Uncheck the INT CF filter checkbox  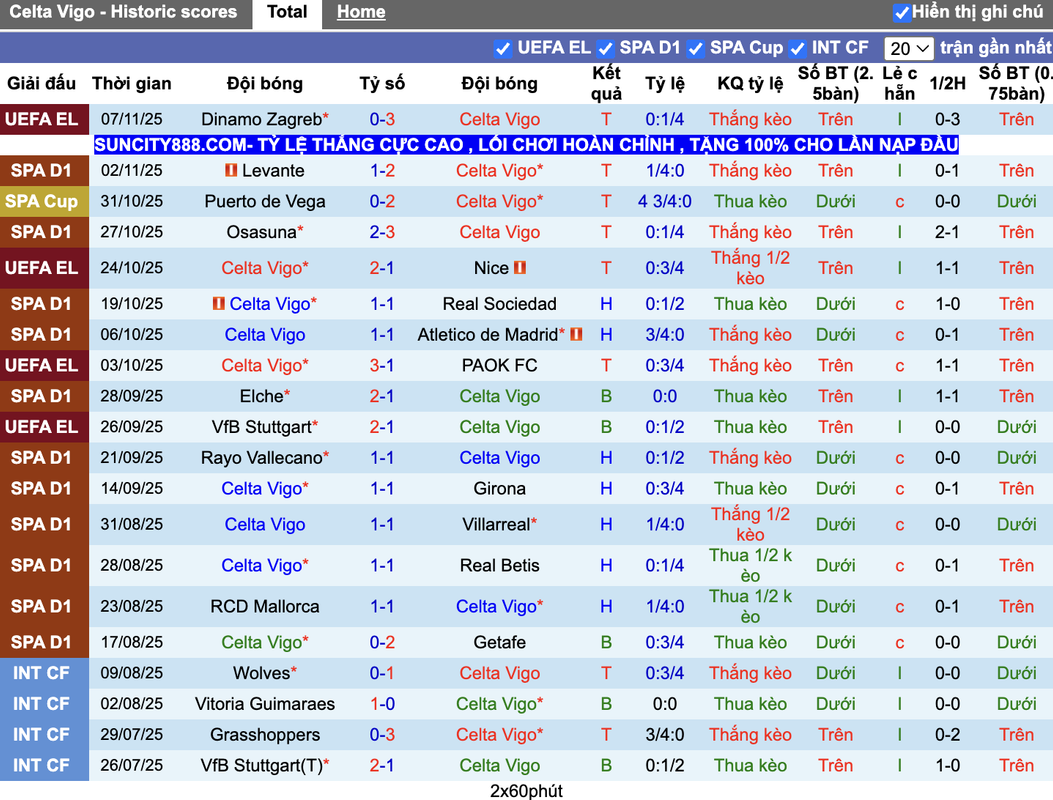[x=797, y=48]
